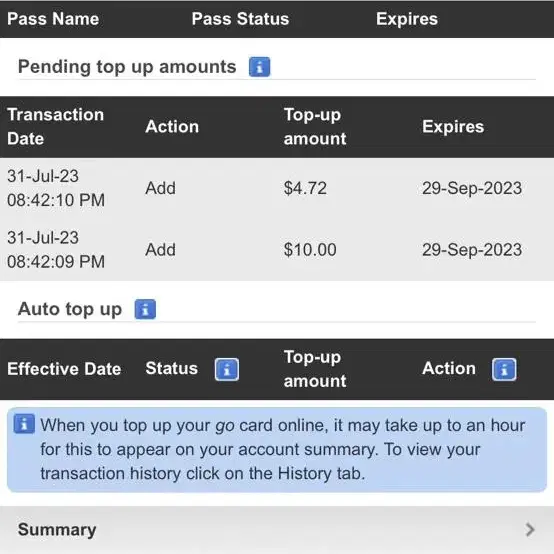Viewport: 554px width, 554px height.
Task: Select the Pass Status column header
Action: (x=240, y=19)
